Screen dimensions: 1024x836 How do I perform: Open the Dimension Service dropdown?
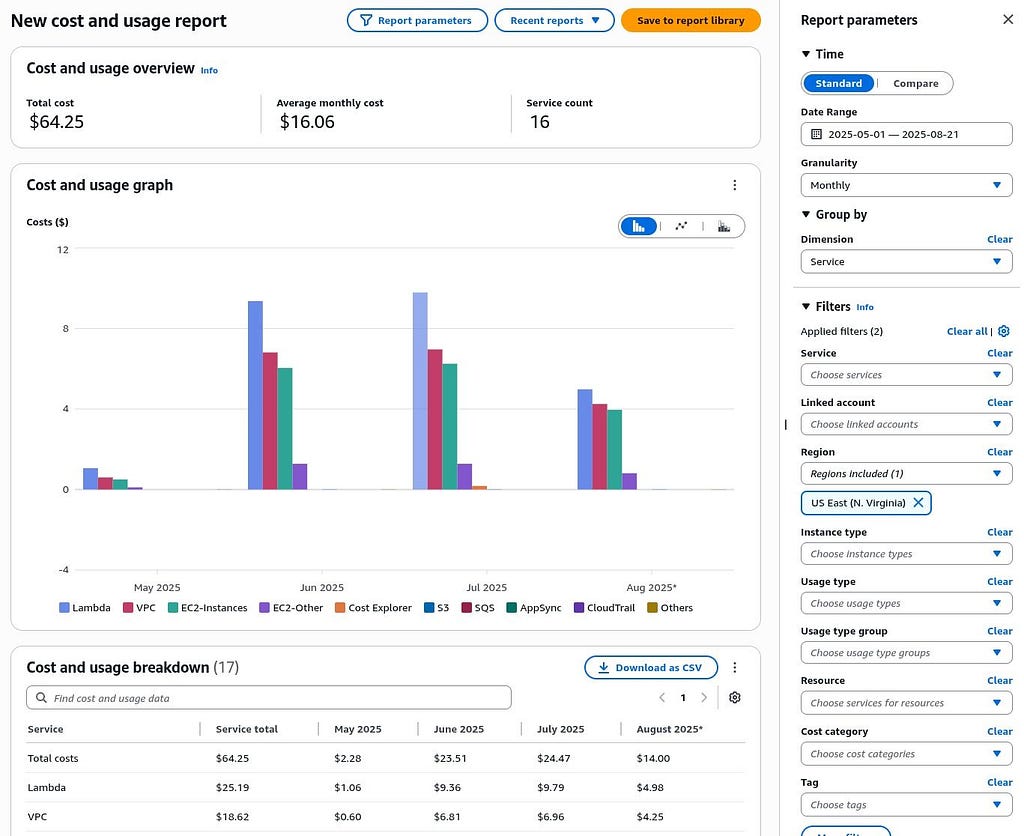[x=906, y=262]
